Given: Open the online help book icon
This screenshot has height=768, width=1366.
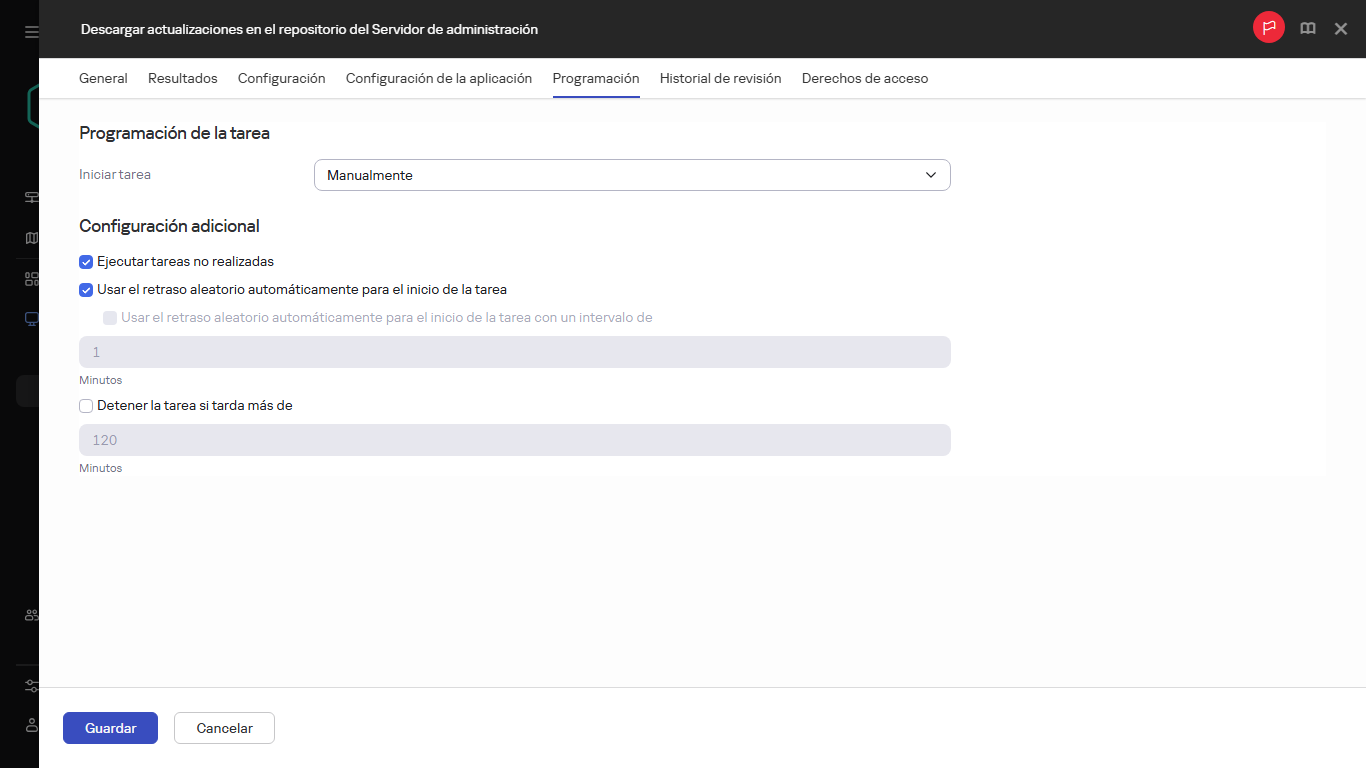Looking at the screenshot, I should pyautogui.click(x=1307, y=28).
